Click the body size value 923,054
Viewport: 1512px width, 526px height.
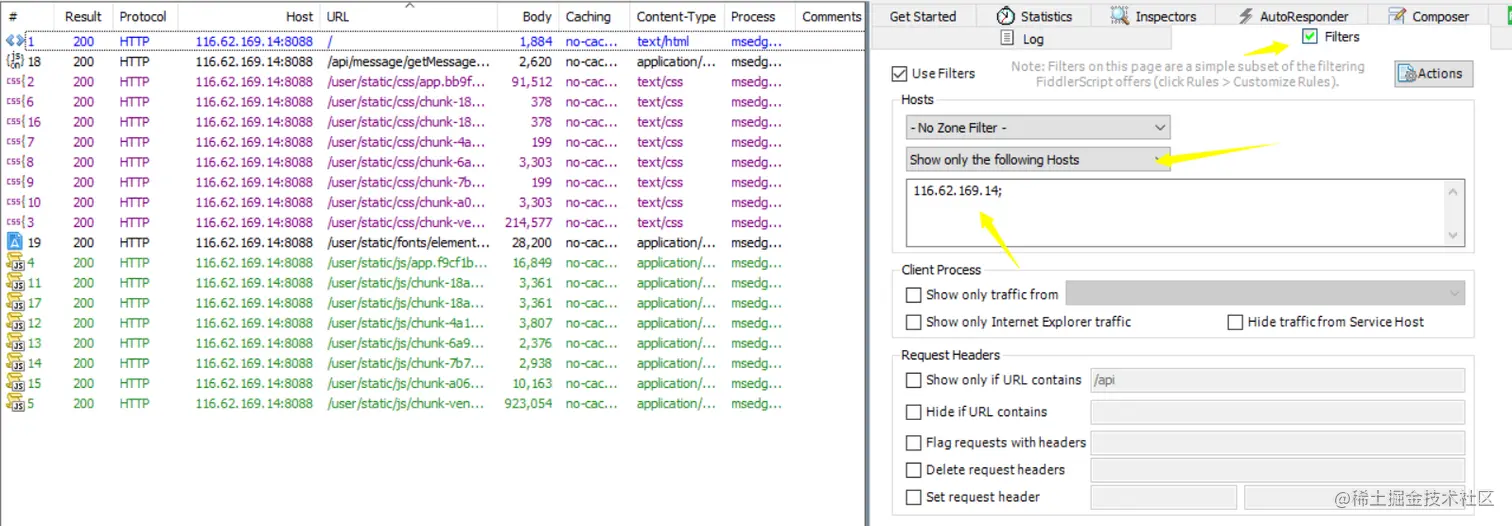[528, 403]
